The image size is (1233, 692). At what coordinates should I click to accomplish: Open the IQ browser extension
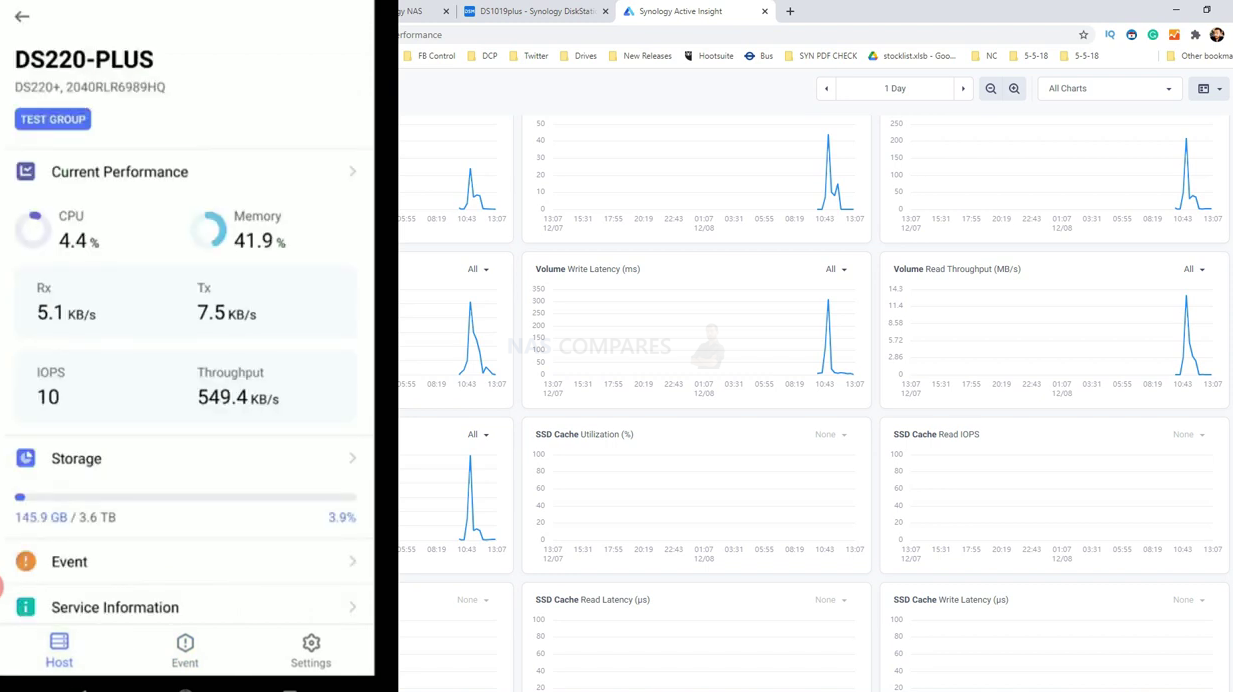1110,35
